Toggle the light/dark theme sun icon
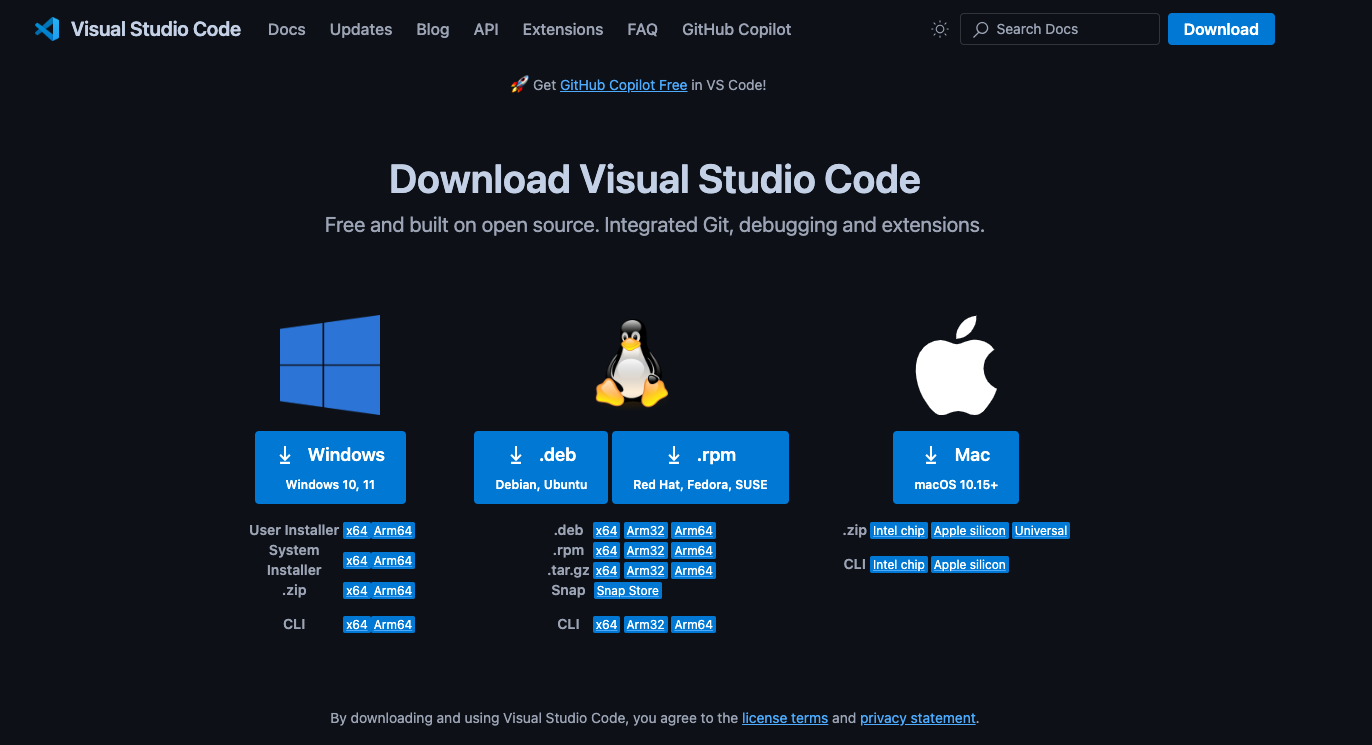This screenshot has width=1372, height=745. point(940,29)
